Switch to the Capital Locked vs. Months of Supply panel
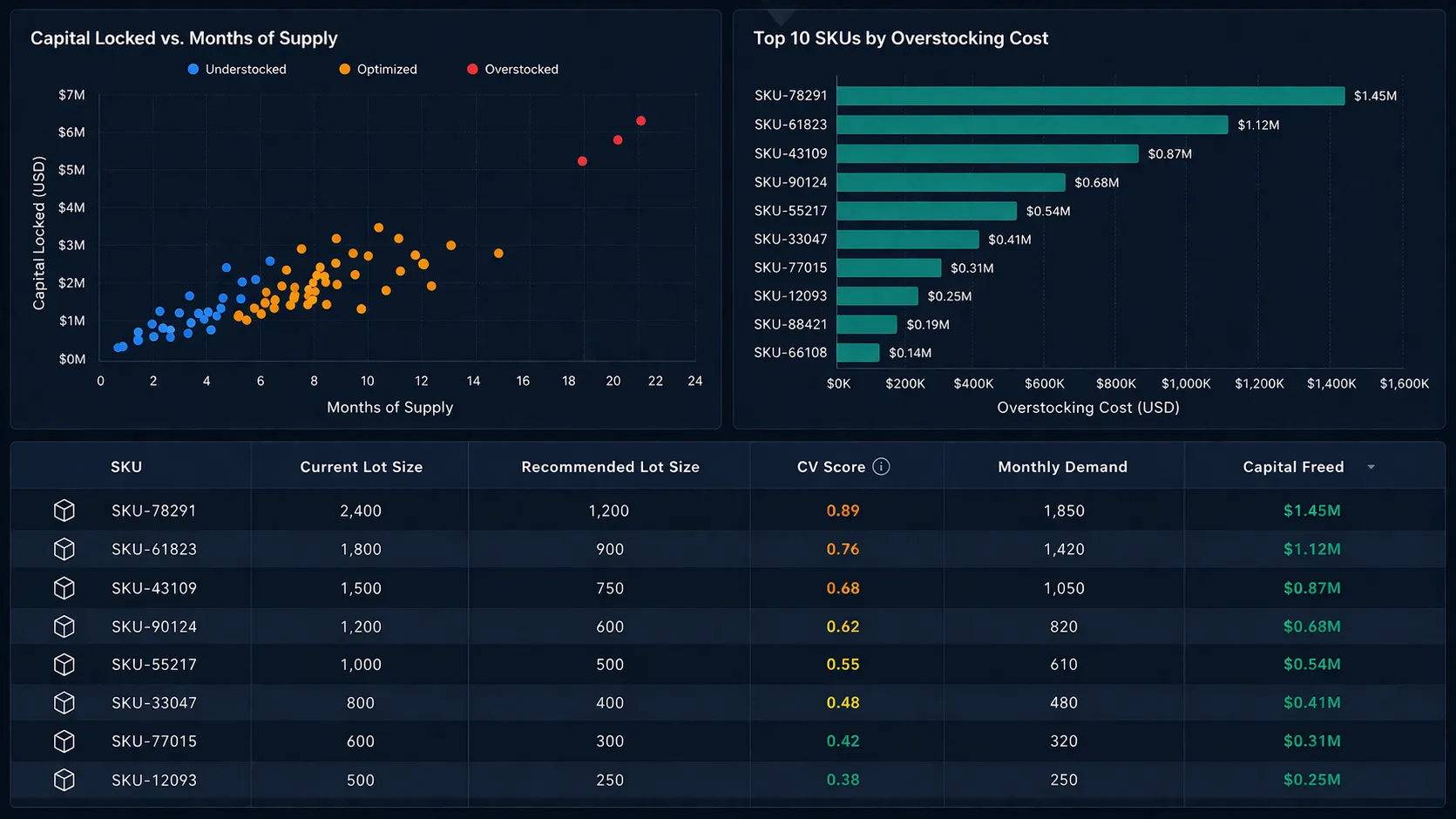The width and height of the screenshot is (1456, 819). click(x=184, y=38)
